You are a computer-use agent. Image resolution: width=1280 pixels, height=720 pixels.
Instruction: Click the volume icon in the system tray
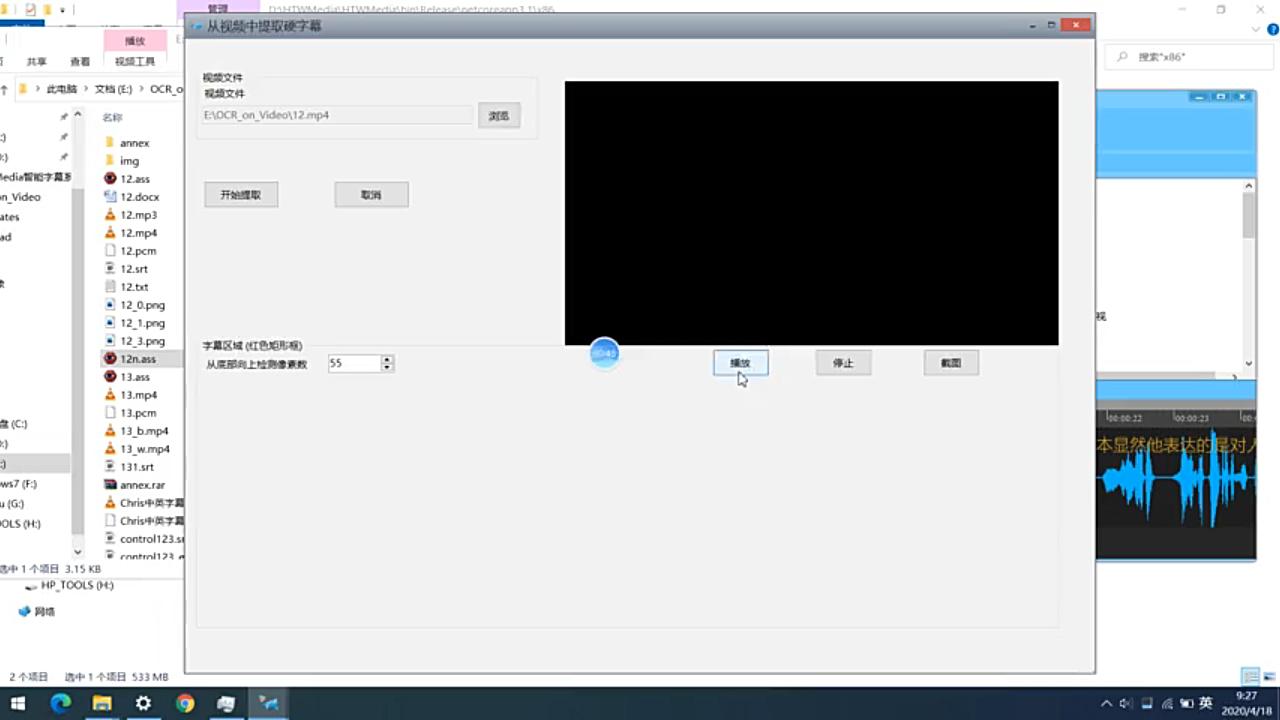[x=1125, y=704]
